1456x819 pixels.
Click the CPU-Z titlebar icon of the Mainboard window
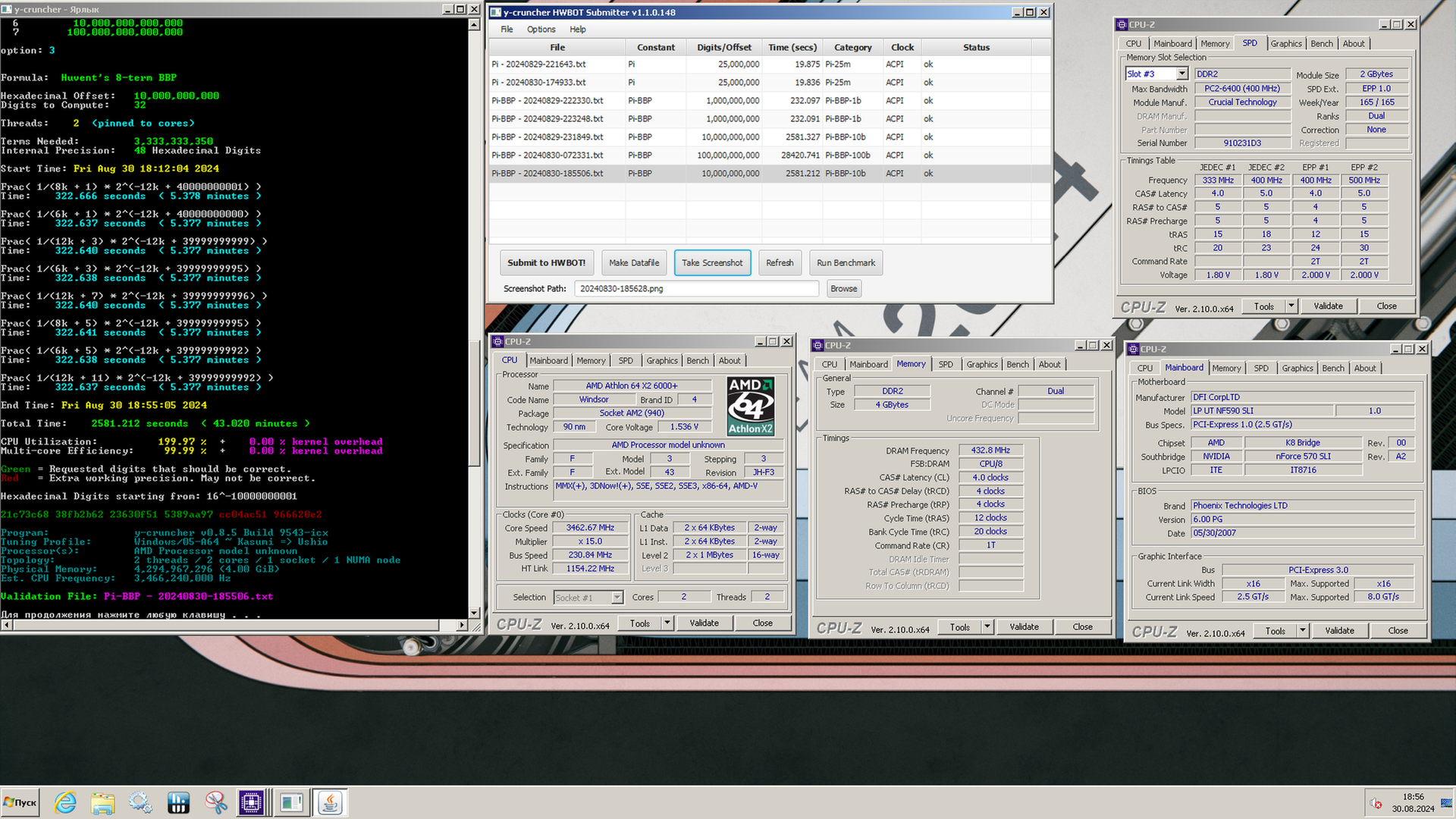pos(1133,349)
